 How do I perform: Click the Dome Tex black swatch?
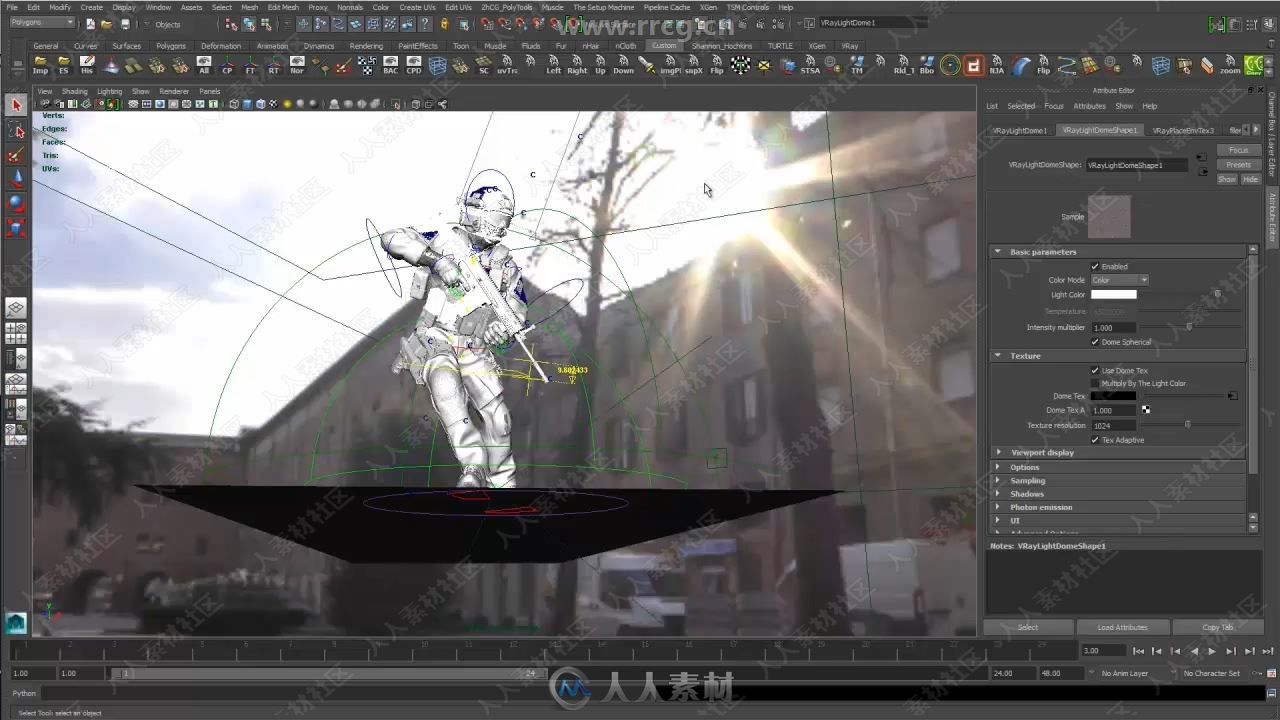click(x=1113, y=396)
